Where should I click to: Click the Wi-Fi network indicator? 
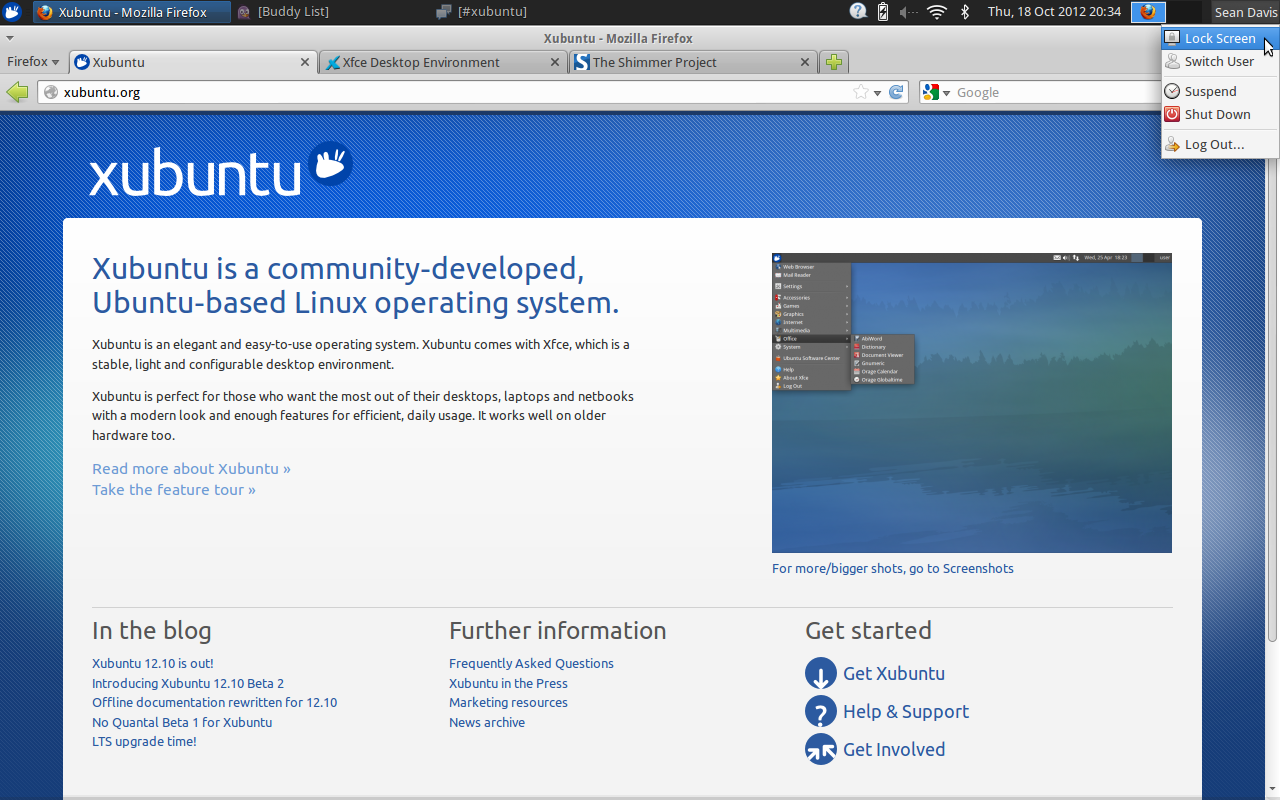936,12
